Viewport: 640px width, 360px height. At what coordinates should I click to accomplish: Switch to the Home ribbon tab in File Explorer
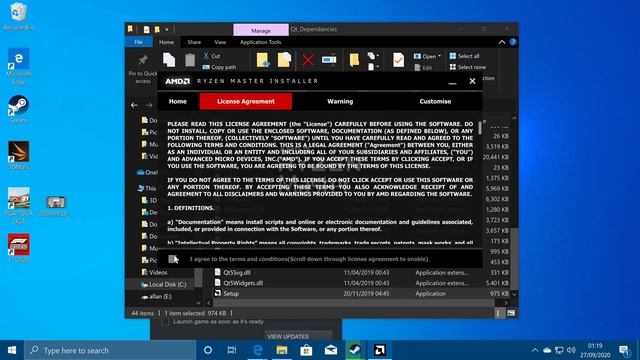pos(167,42)
